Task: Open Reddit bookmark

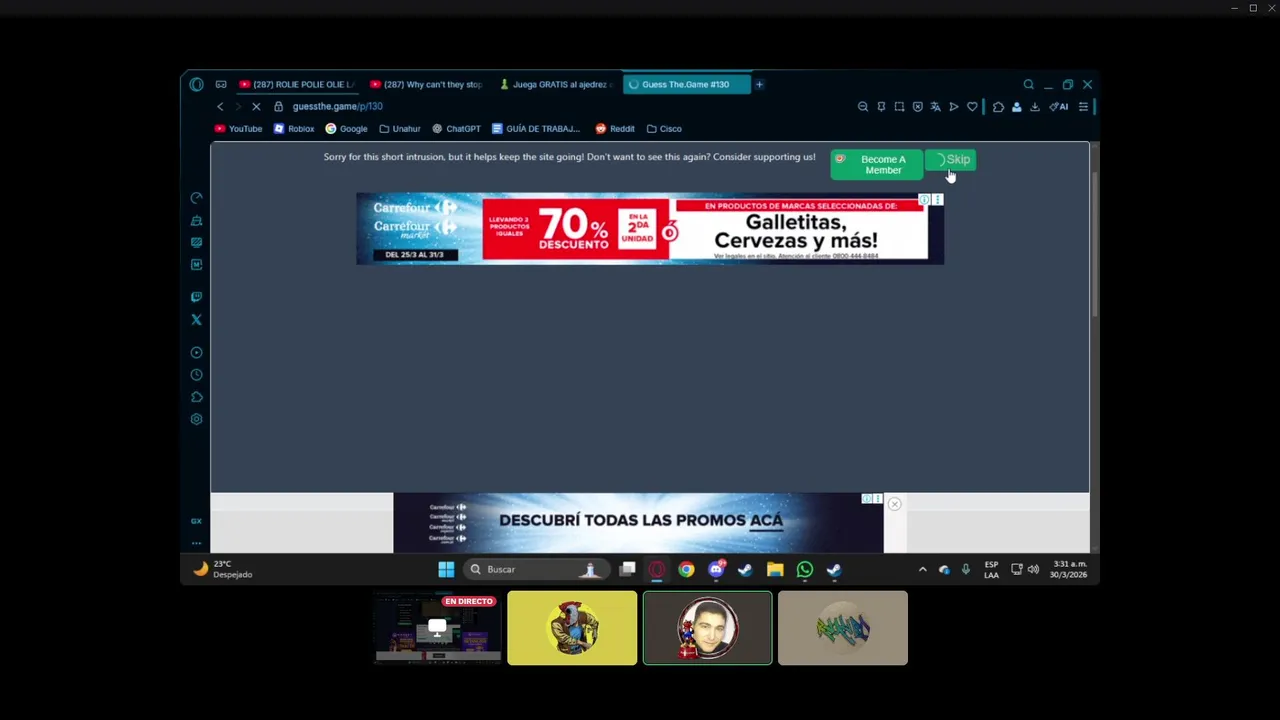Action: (x=615, y=129)
